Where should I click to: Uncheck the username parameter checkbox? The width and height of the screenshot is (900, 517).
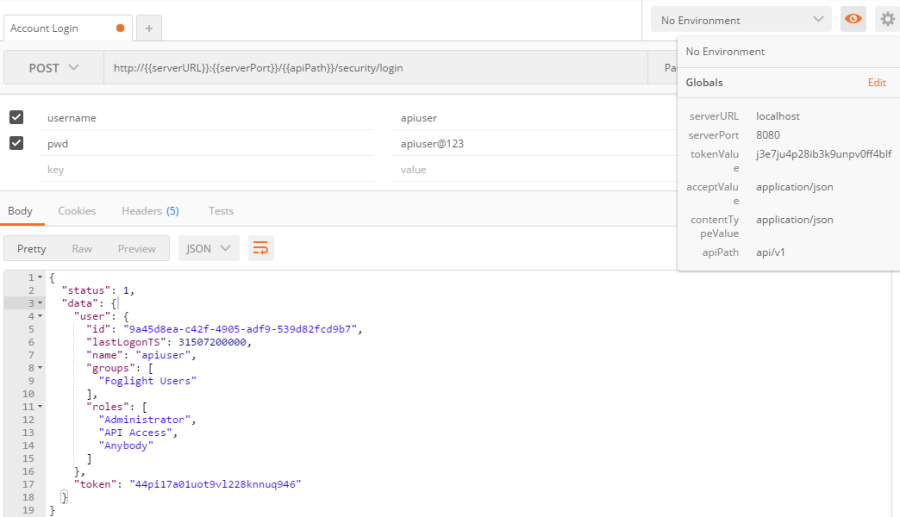(16, 117)
